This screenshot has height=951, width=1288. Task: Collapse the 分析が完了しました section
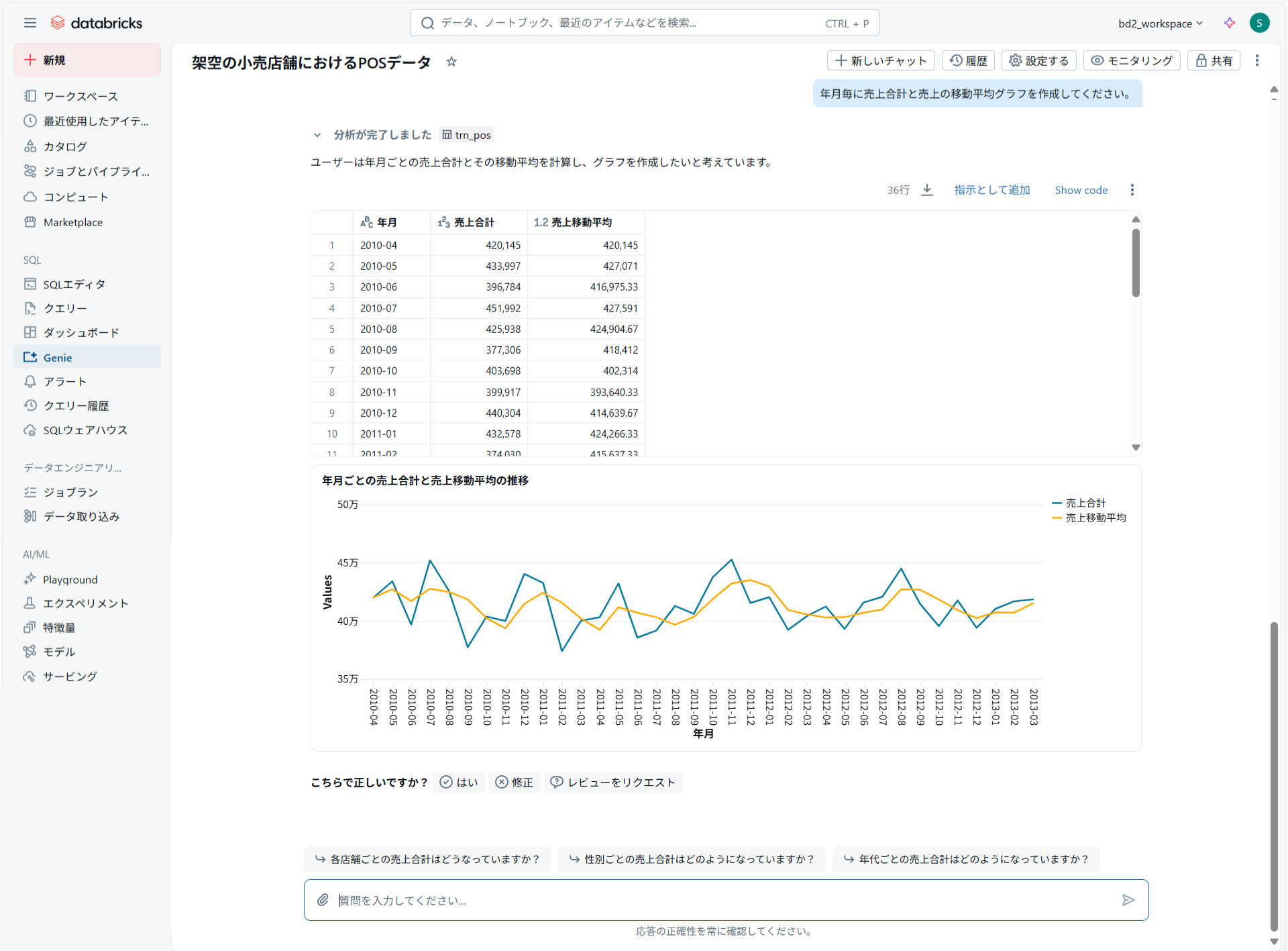[x=317, y=135]
